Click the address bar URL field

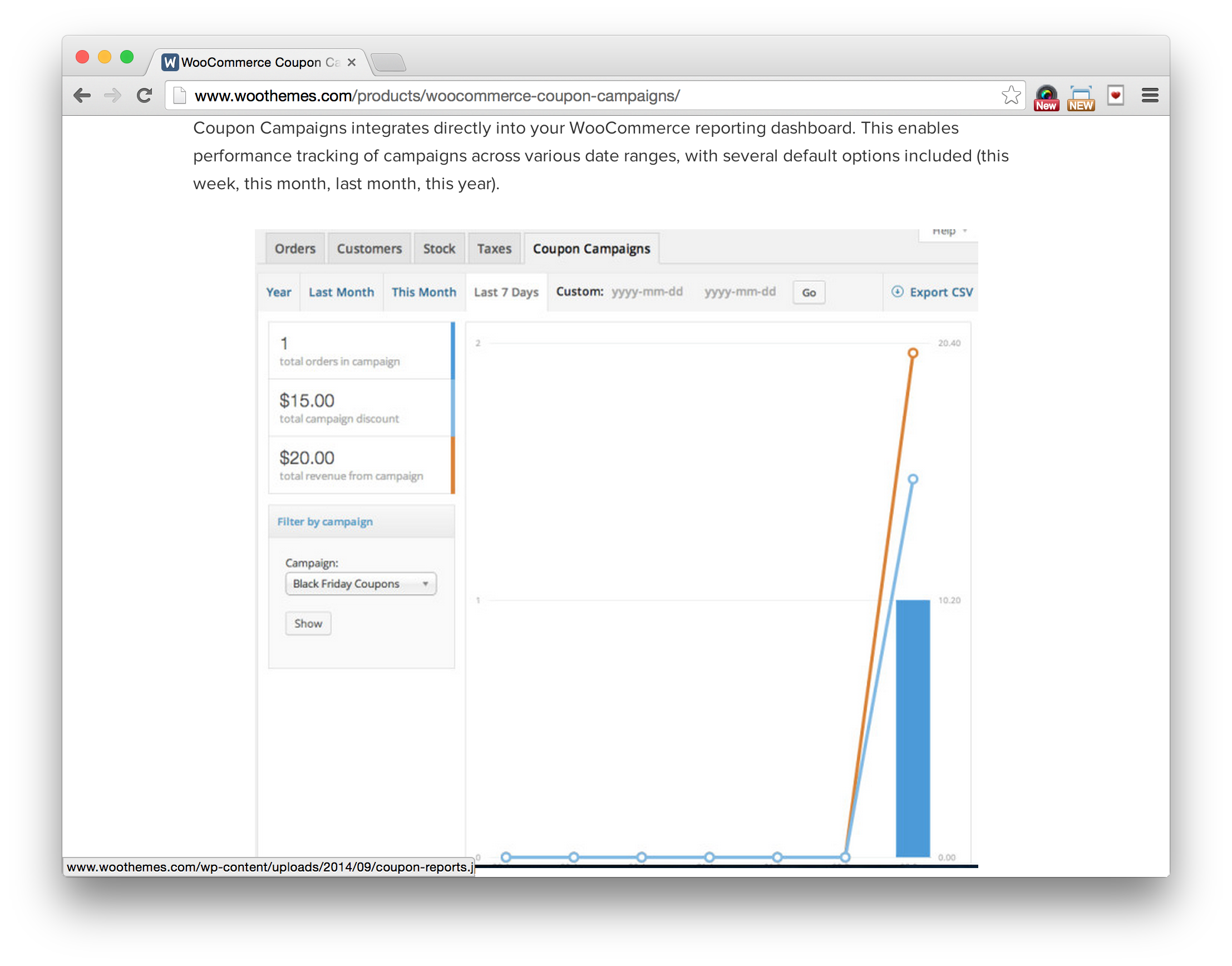tap(594, 96)
